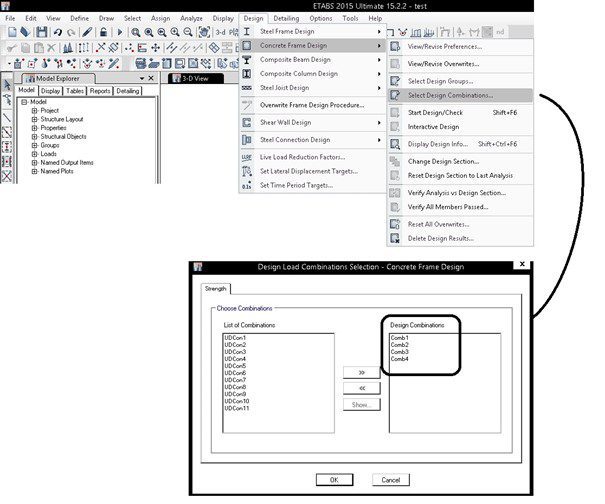Viewport: 605px width, 504px height.
Task: Choose Overwrite Frame Design Procedure entry
Action: (312, 105)
